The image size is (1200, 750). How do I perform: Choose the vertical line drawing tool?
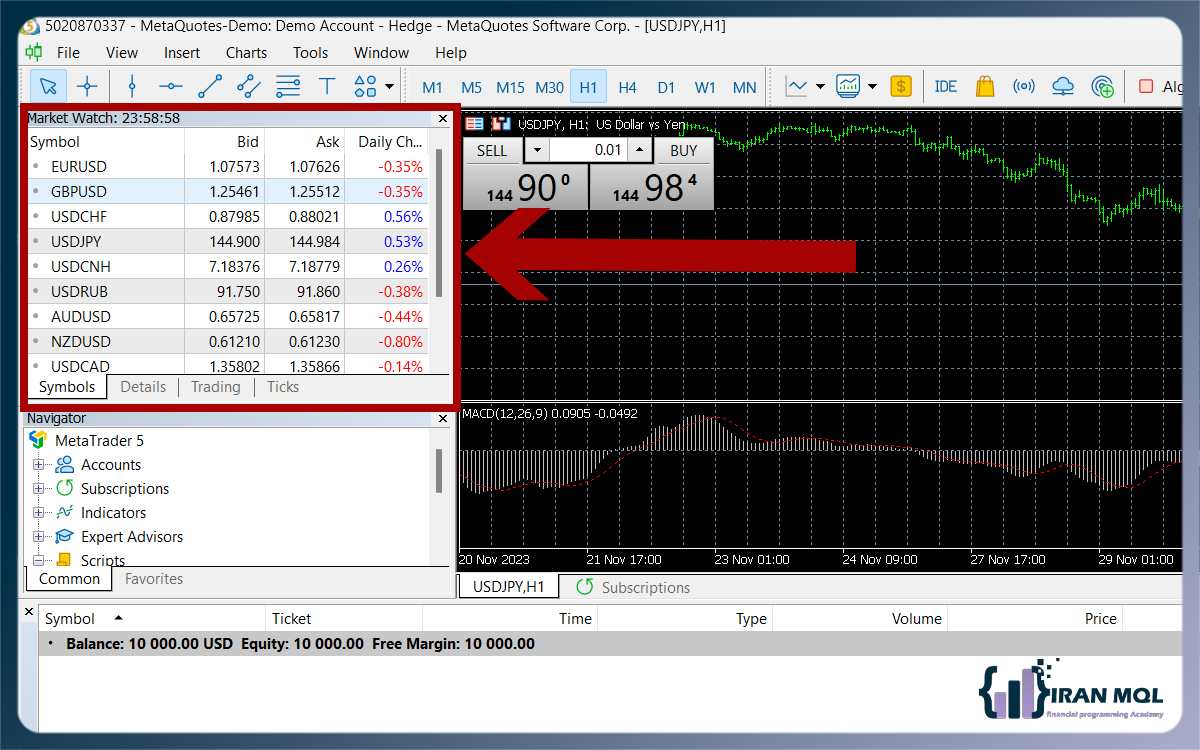pyautogui.click(x=132, y=87)
